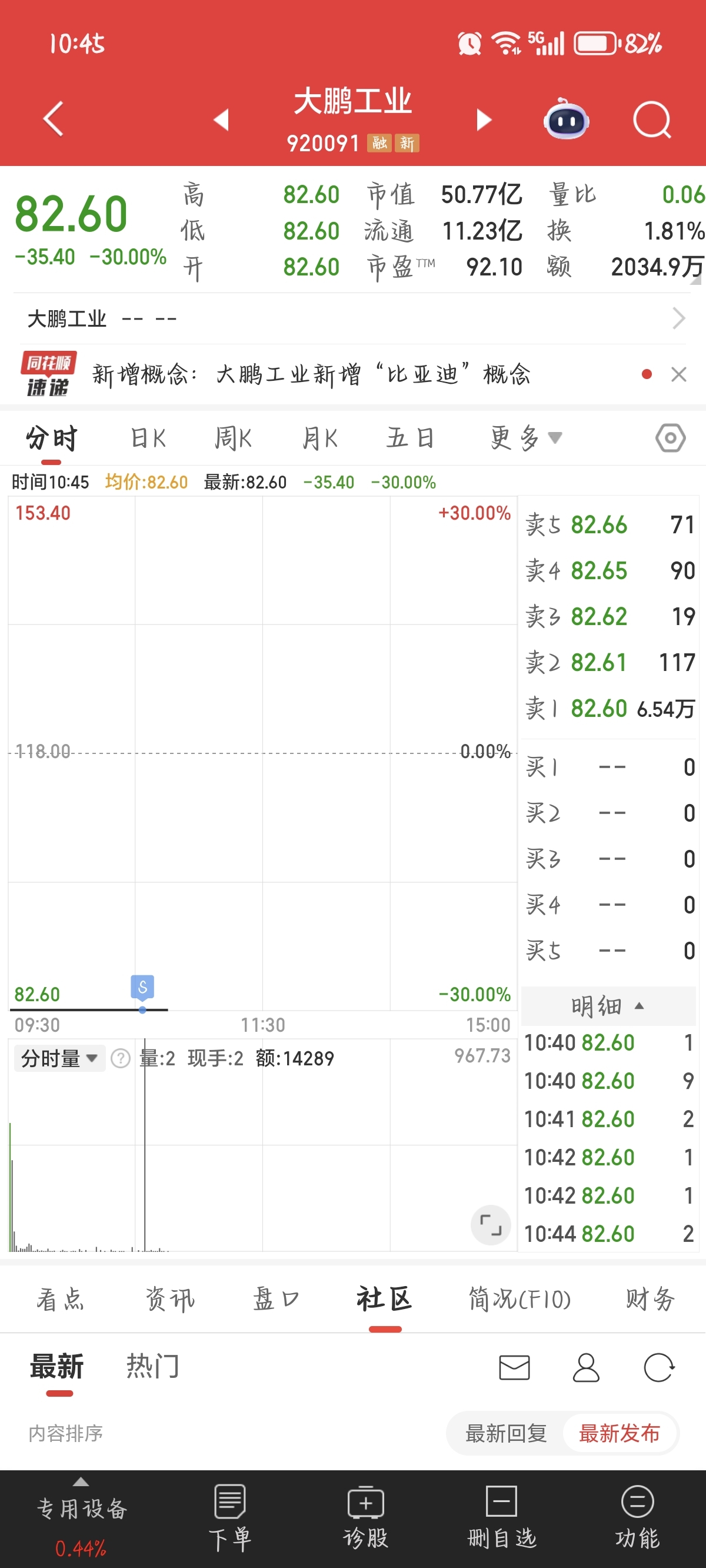
Task: Select the 日K chart tab
Action: (148, 438)
